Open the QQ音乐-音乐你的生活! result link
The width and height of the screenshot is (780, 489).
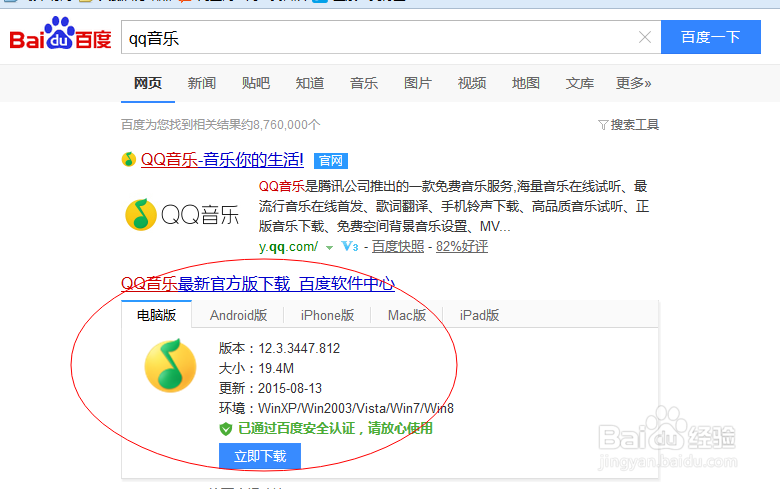point(222,160)
